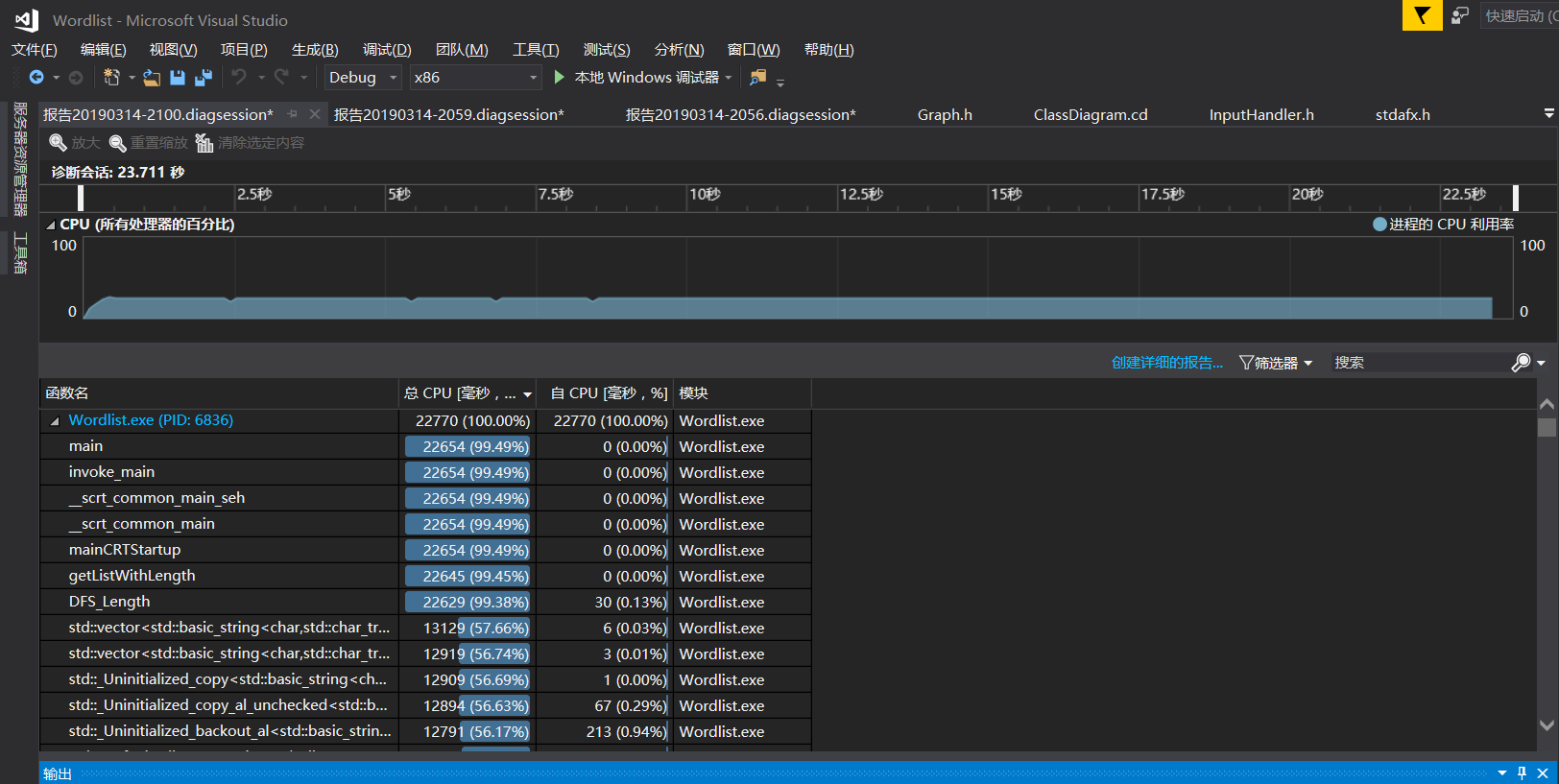This screenshot has height=784, width=1559.
Task: Click the Open File folder icon
Action: click(152, 77)
